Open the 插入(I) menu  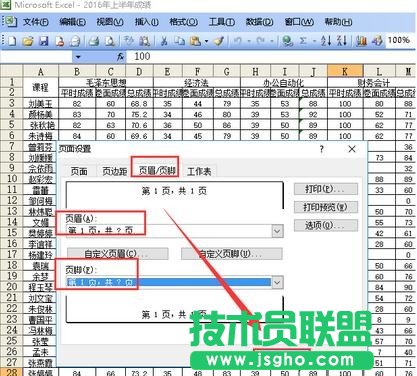tap(146, 22)
